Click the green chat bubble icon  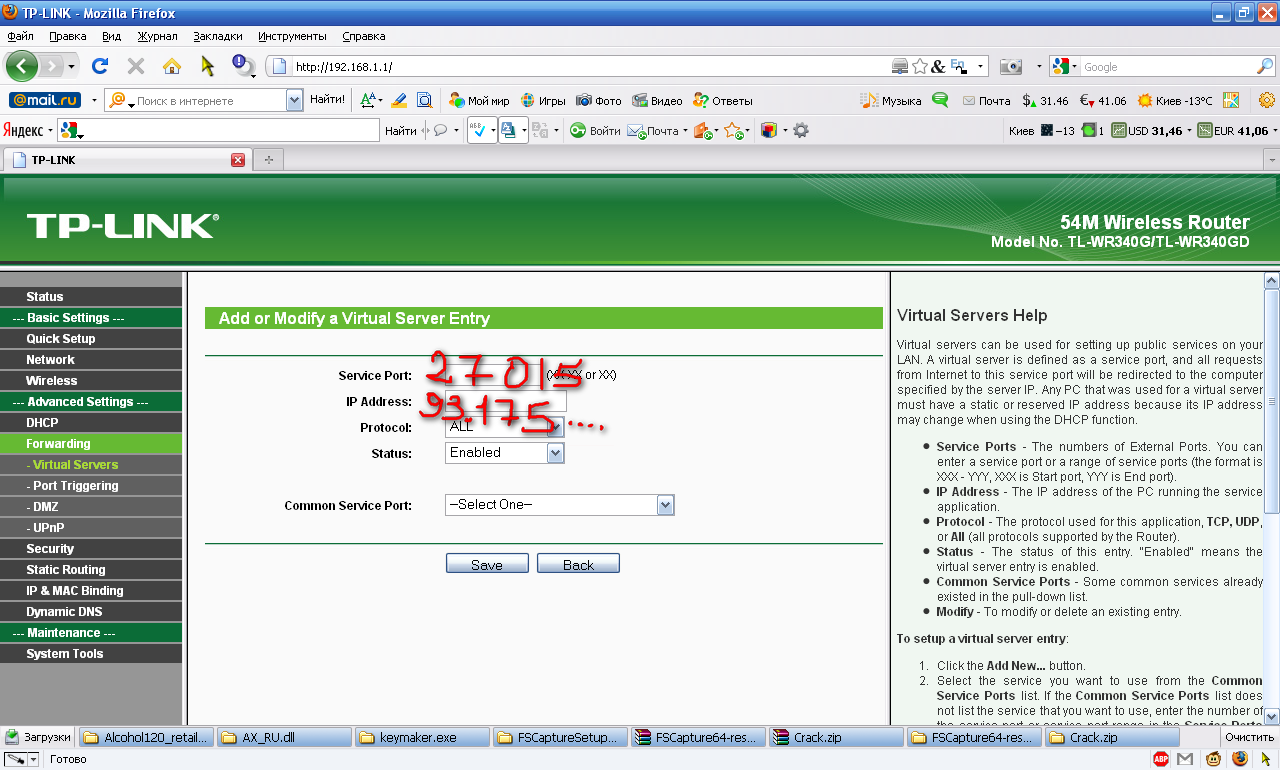click(x=940, y=100)
